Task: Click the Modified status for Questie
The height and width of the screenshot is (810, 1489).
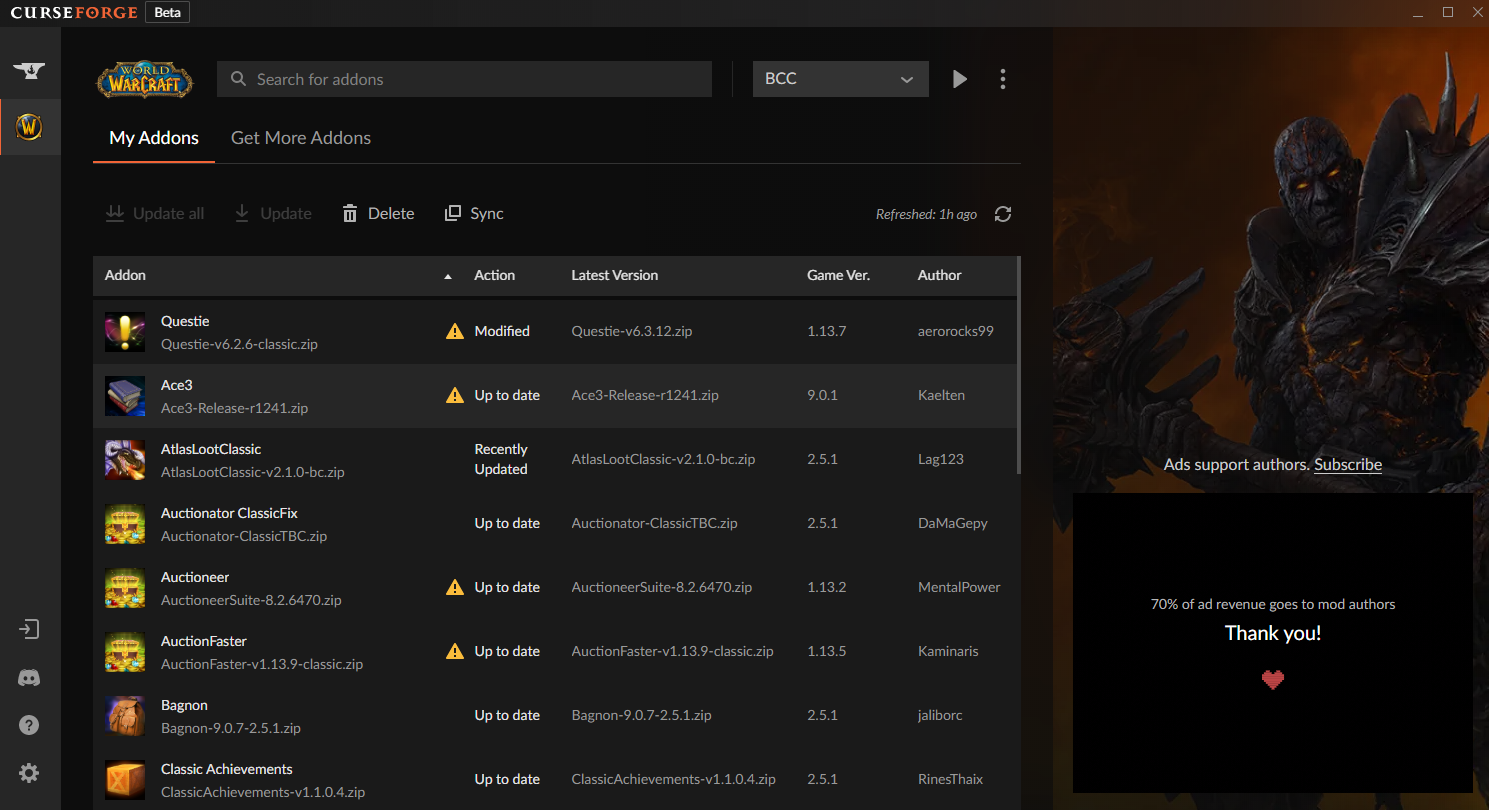Action: point(502,331)
